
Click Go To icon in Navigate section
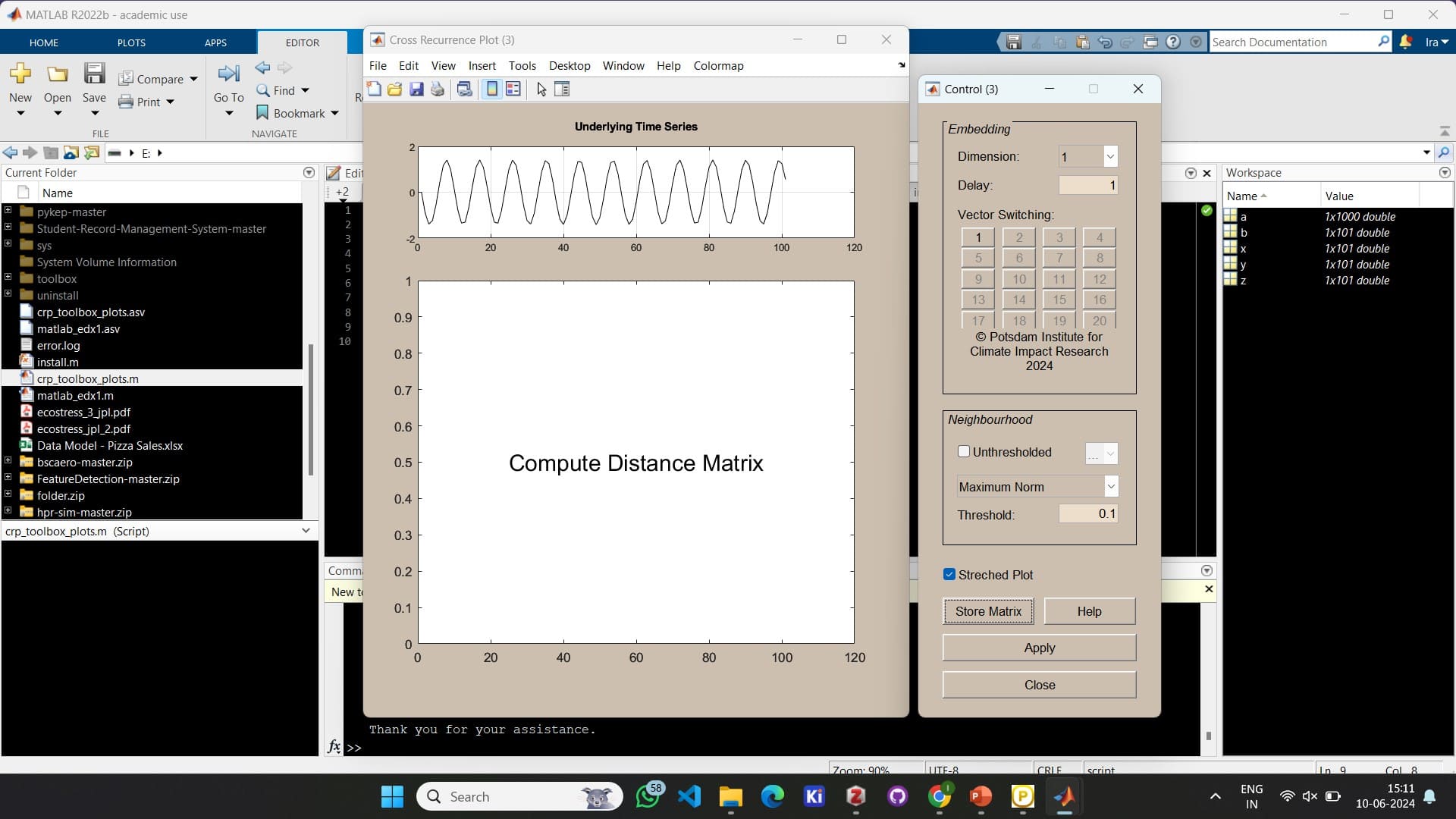pos(228,74)
